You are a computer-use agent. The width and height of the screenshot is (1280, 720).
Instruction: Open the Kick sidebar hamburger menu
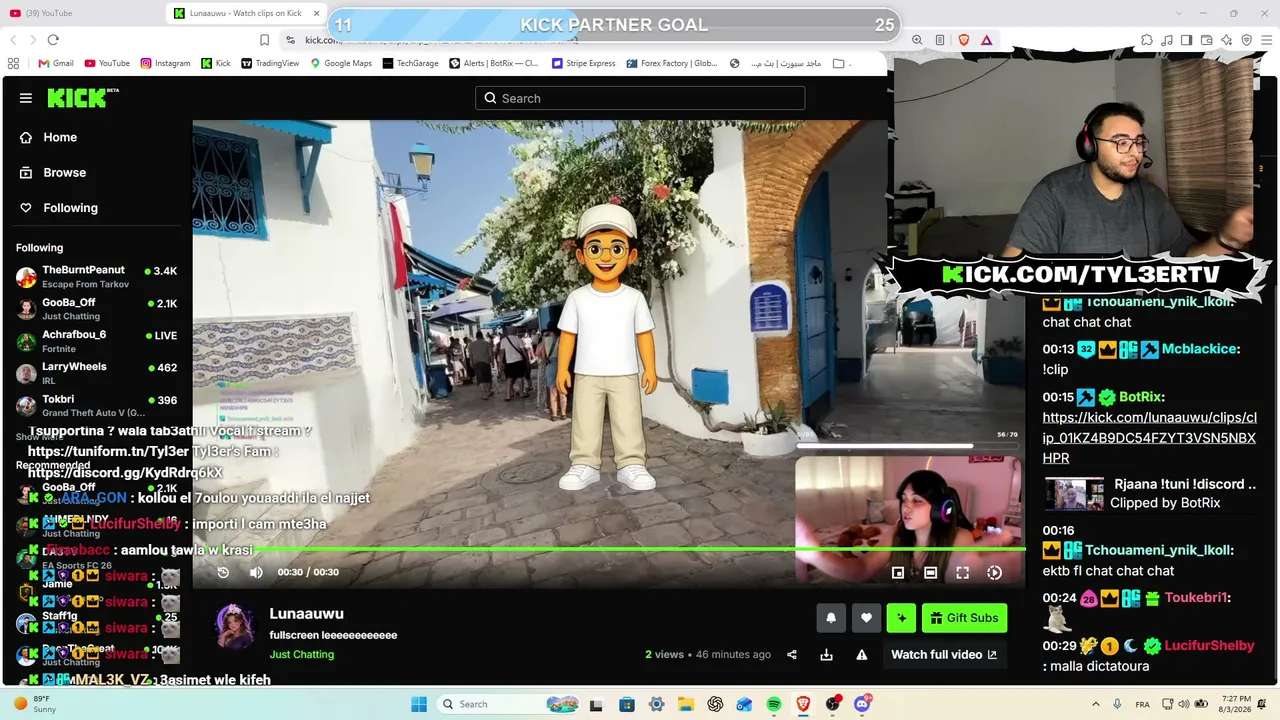26,98
